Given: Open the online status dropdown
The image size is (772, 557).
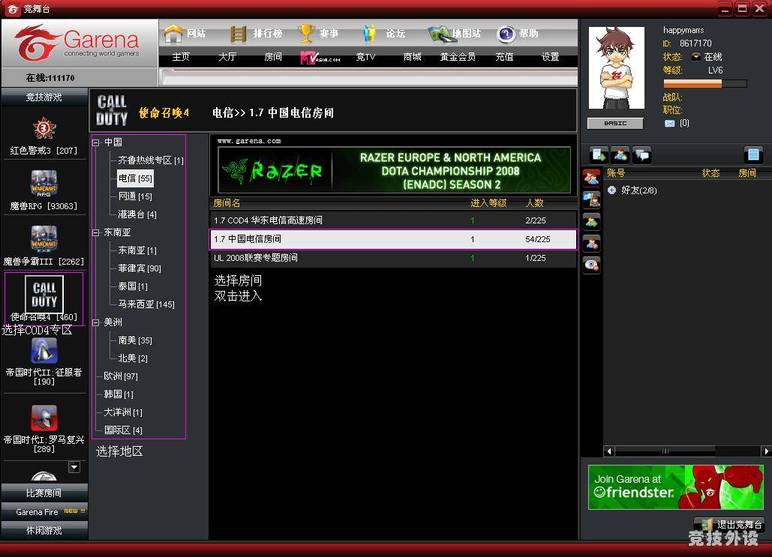Looking at the screenshot, I should tap(697, 57).
